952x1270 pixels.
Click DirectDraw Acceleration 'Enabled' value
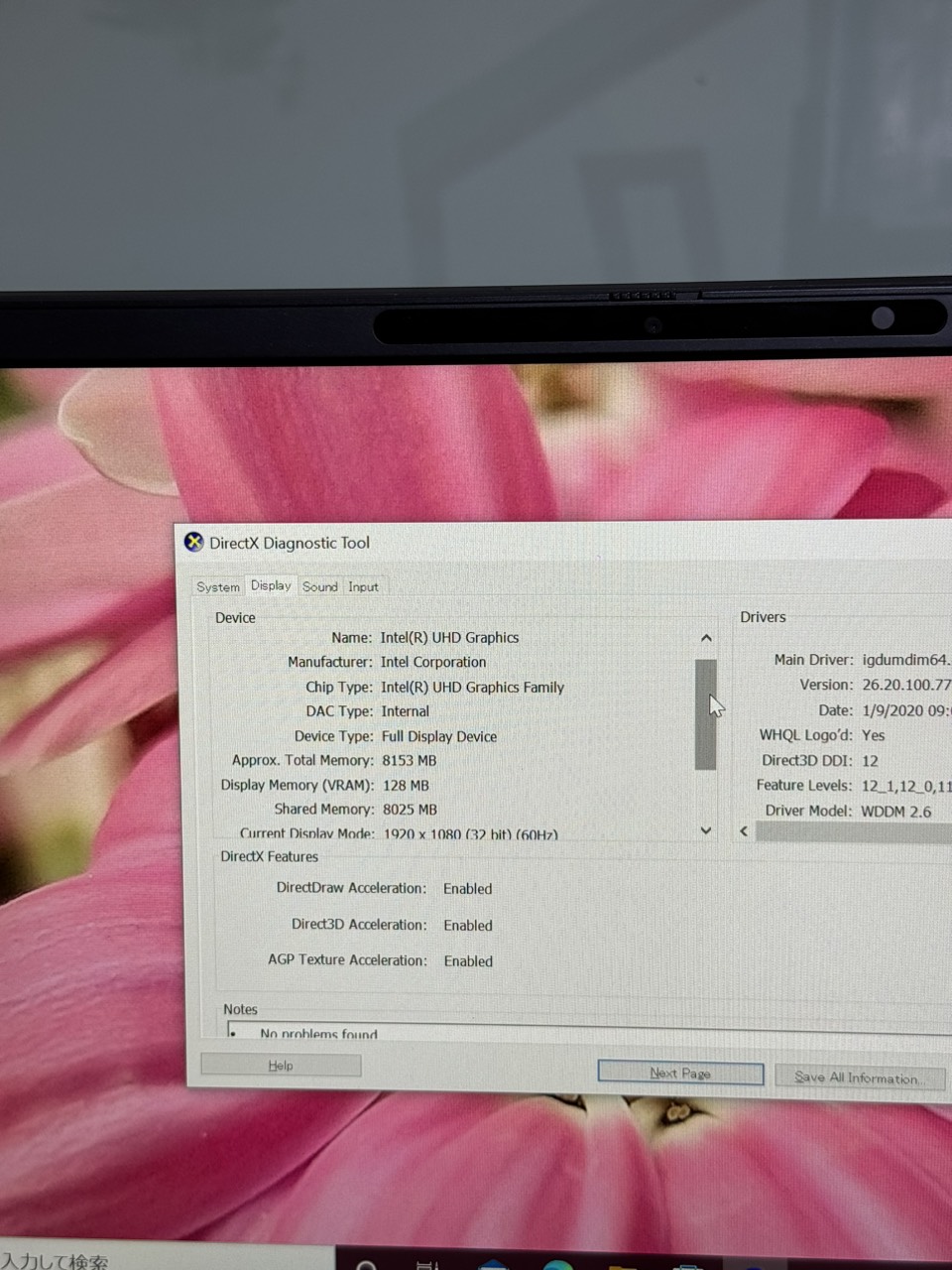coord(467,889)
